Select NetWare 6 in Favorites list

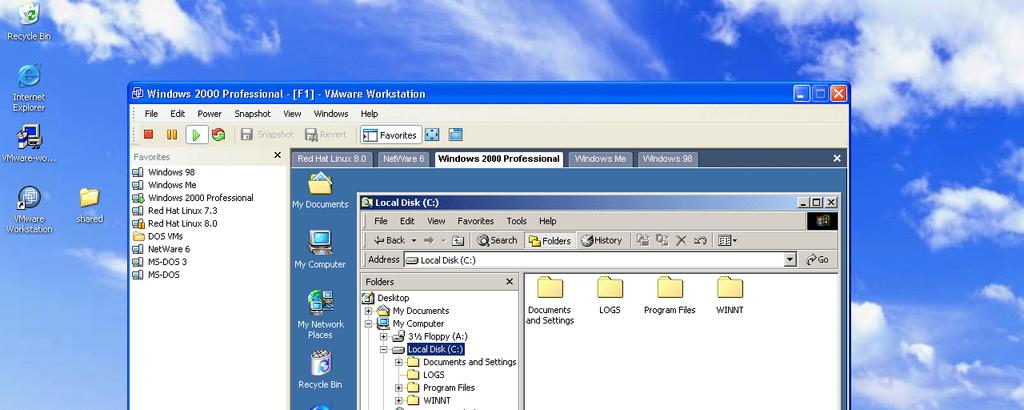coord(161,249)
